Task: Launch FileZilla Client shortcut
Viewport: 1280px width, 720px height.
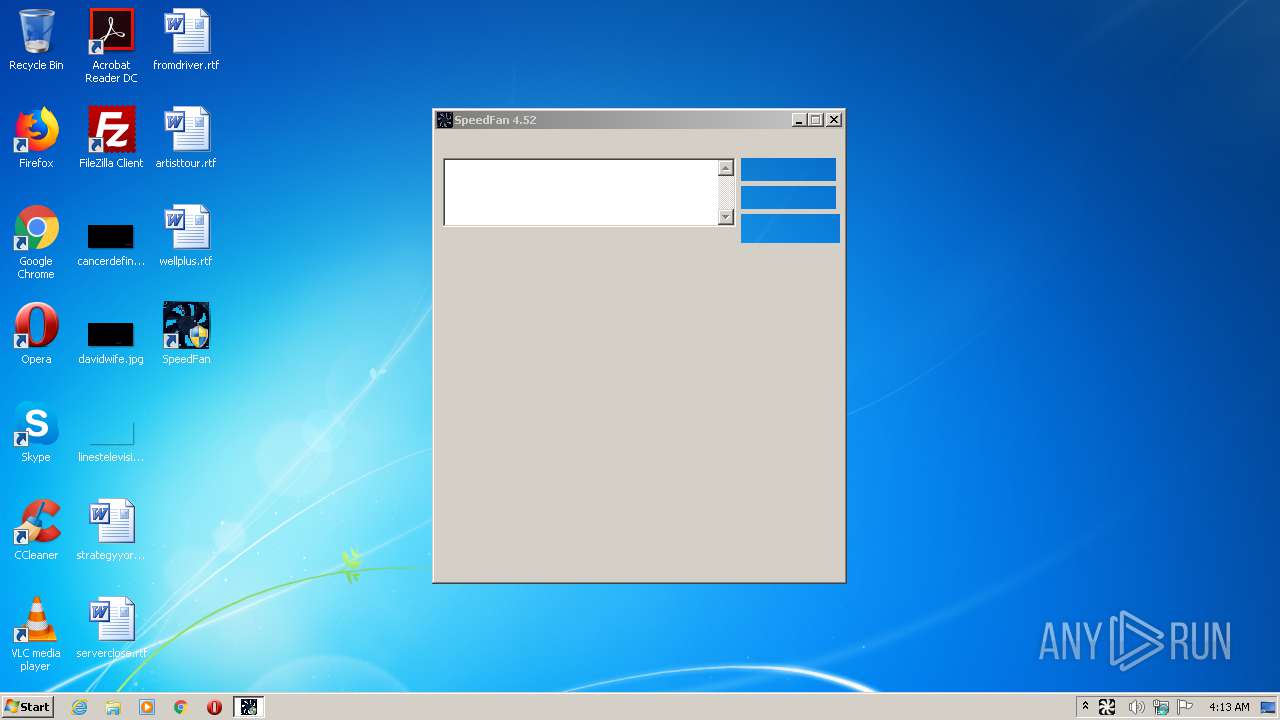Action: tap(111, 138)
